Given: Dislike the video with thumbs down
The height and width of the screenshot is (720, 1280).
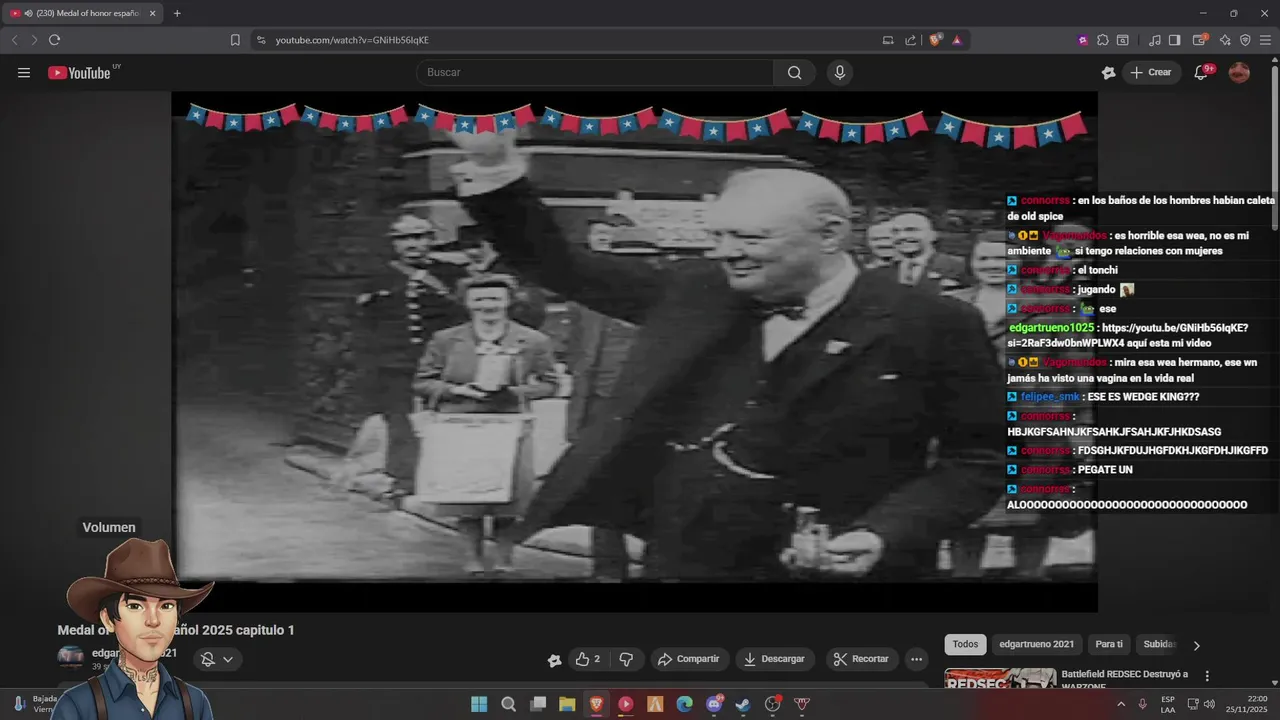Looking at the screenshot, I should click(626, 659).
